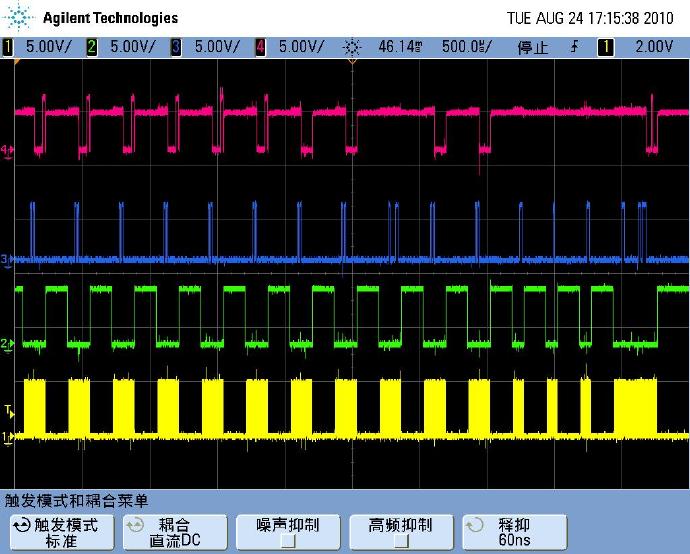The image size is (690, 554).
Task: Select the channel 4 pink indicator badge
Action: (260, 47)
